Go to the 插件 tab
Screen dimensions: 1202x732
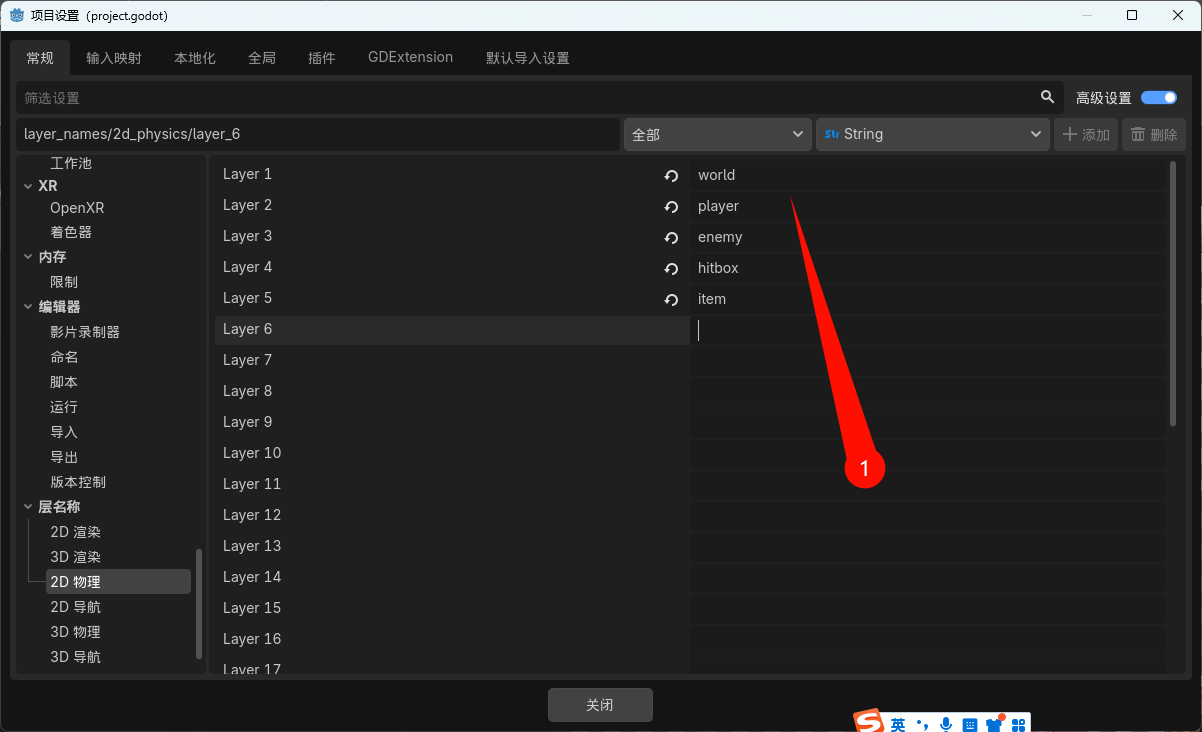tap(322, 58)
